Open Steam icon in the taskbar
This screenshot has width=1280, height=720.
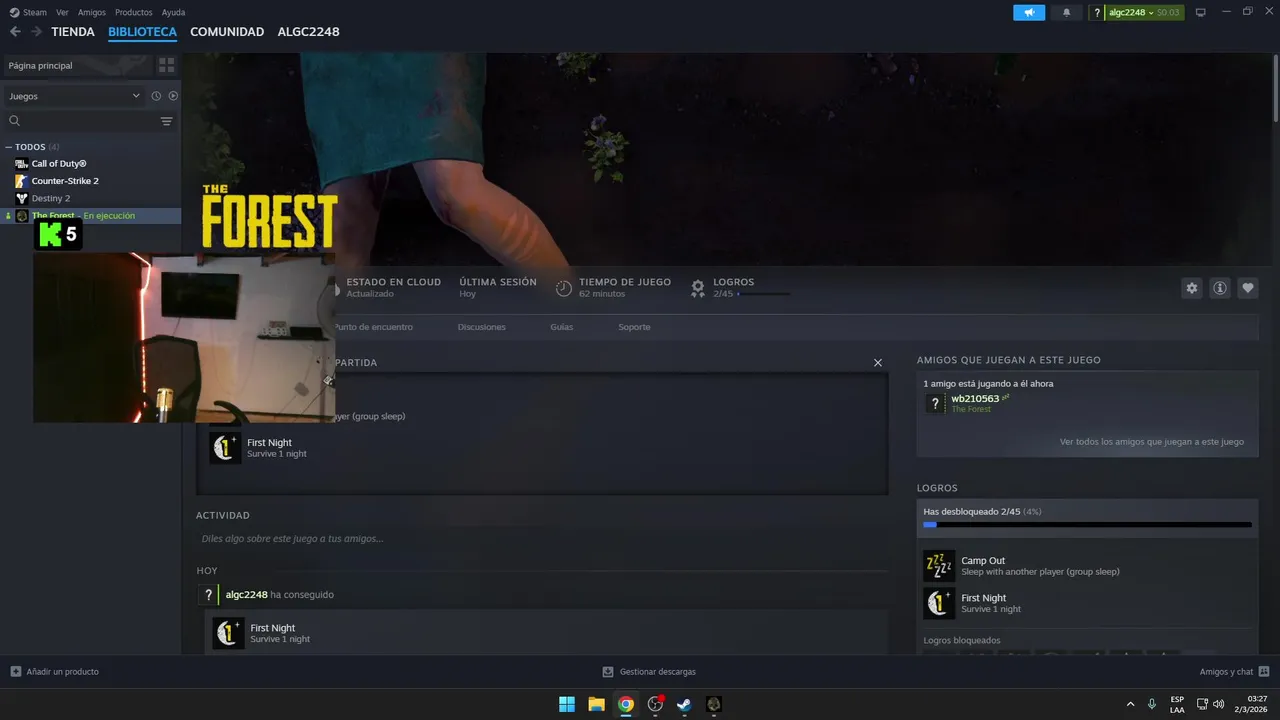click(684, 704)
